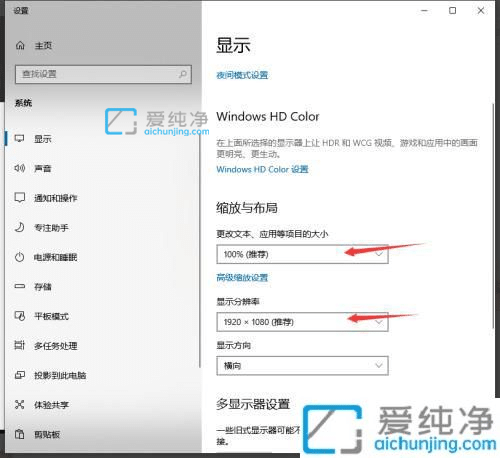Open the 100% (推荐) scaling dropdown
Screen dimensions: 500x458
click(x=302, y=254)
